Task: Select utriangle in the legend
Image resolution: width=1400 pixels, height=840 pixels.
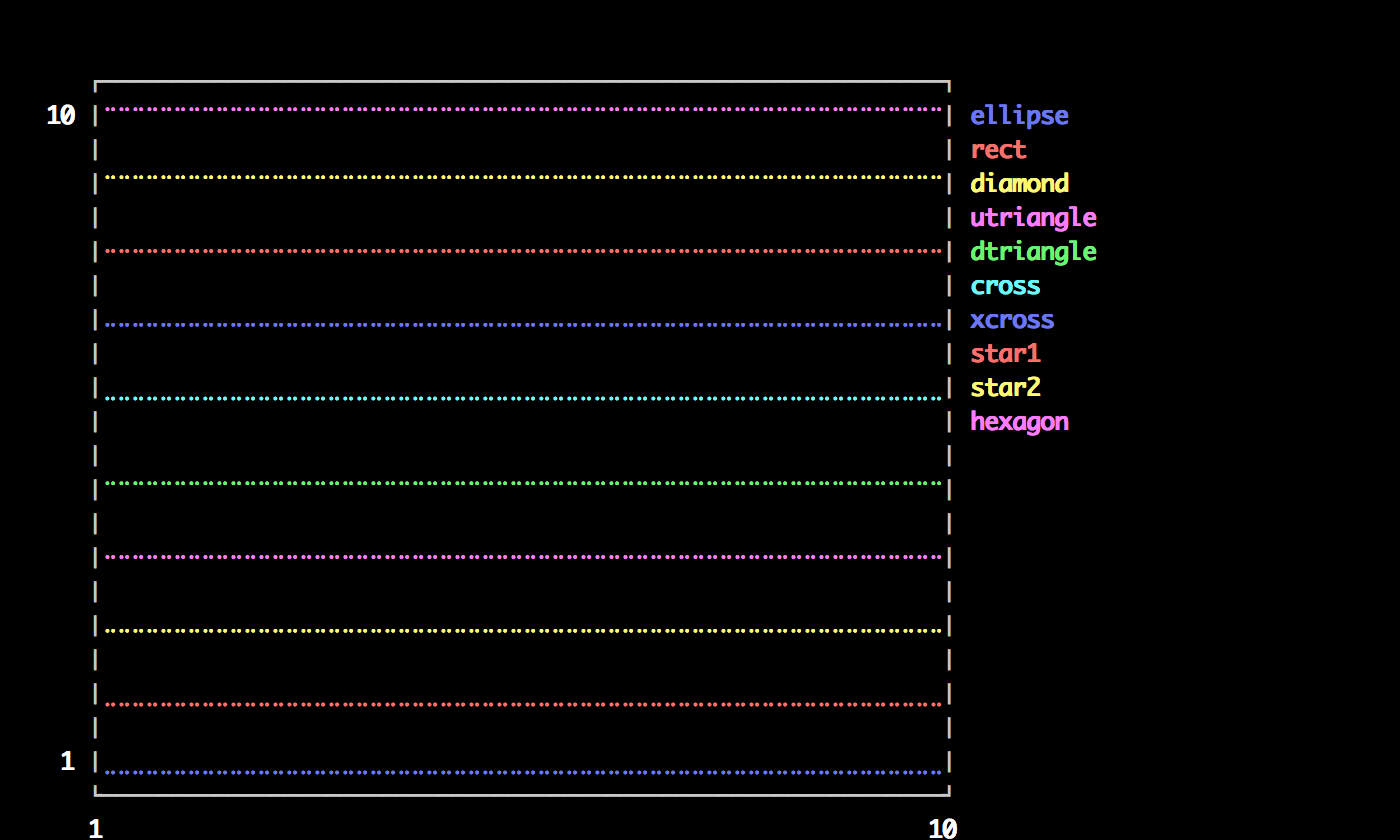Action: point(1033,218)
